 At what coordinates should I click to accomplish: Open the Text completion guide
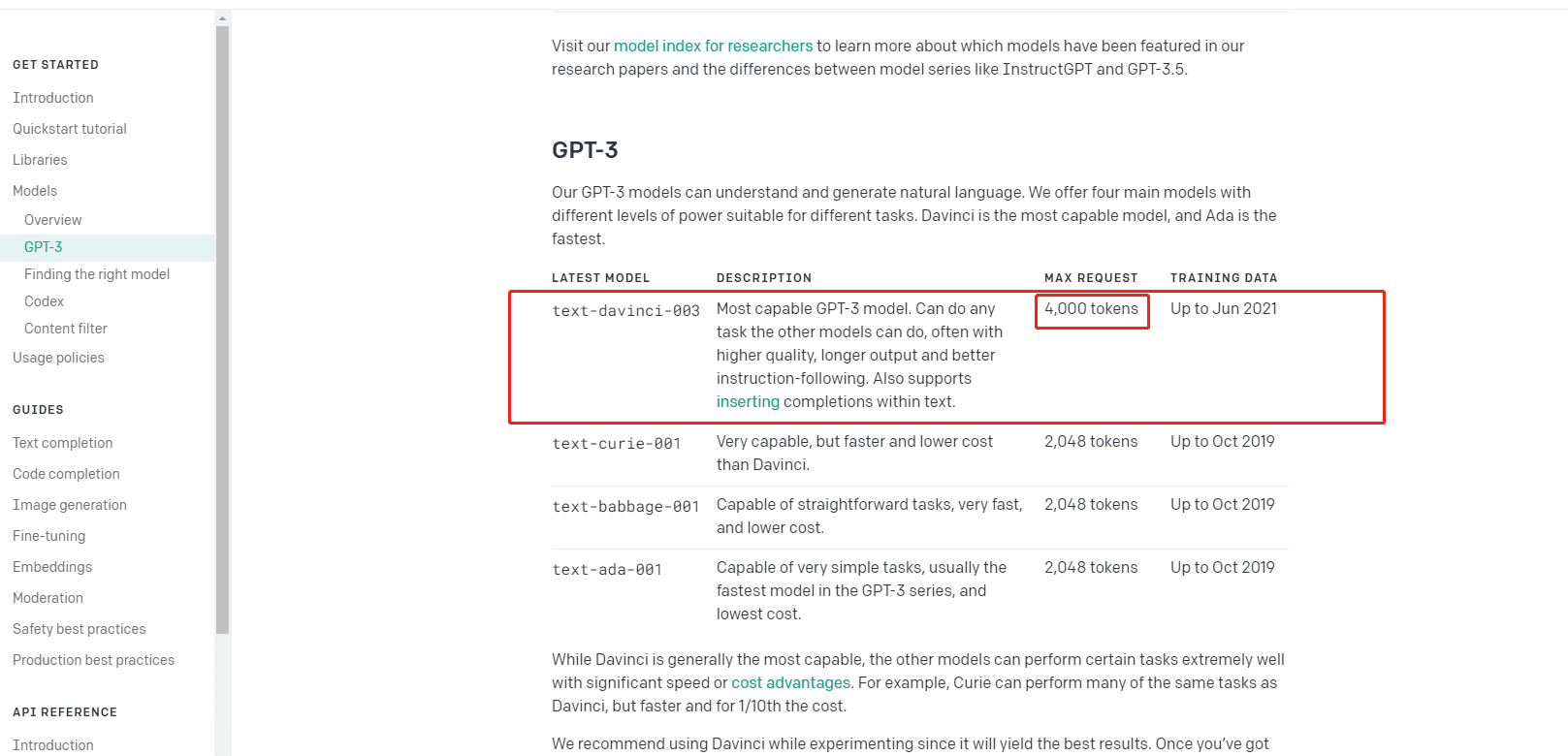click(62, 442)
